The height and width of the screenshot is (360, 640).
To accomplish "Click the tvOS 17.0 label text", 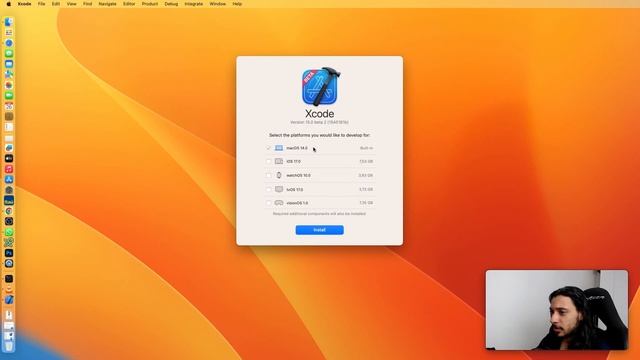I will click(x=295, y=189).
